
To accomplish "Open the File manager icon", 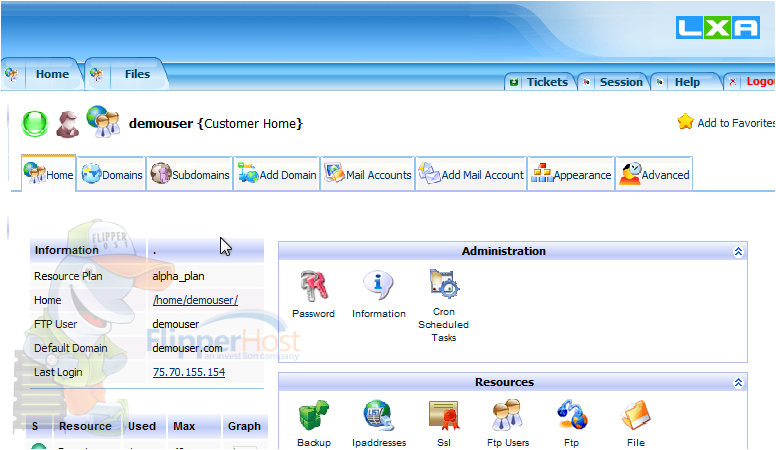I will point(636,415).
